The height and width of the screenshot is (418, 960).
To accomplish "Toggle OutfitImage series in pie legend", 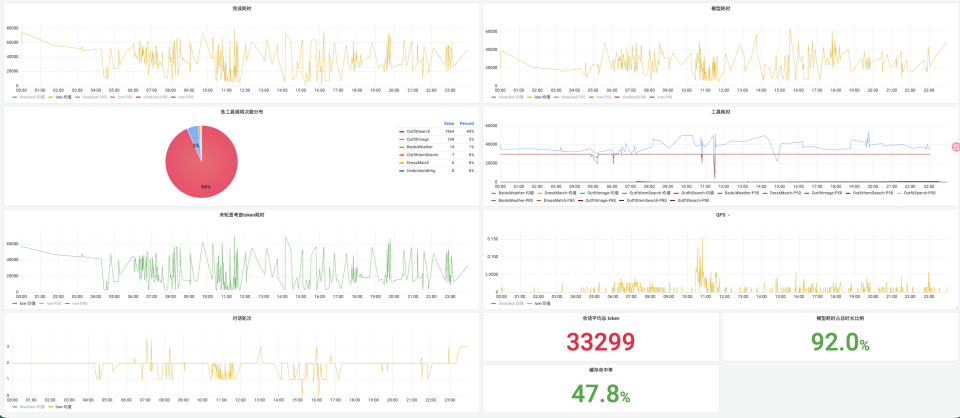I will tap(418, 140).
